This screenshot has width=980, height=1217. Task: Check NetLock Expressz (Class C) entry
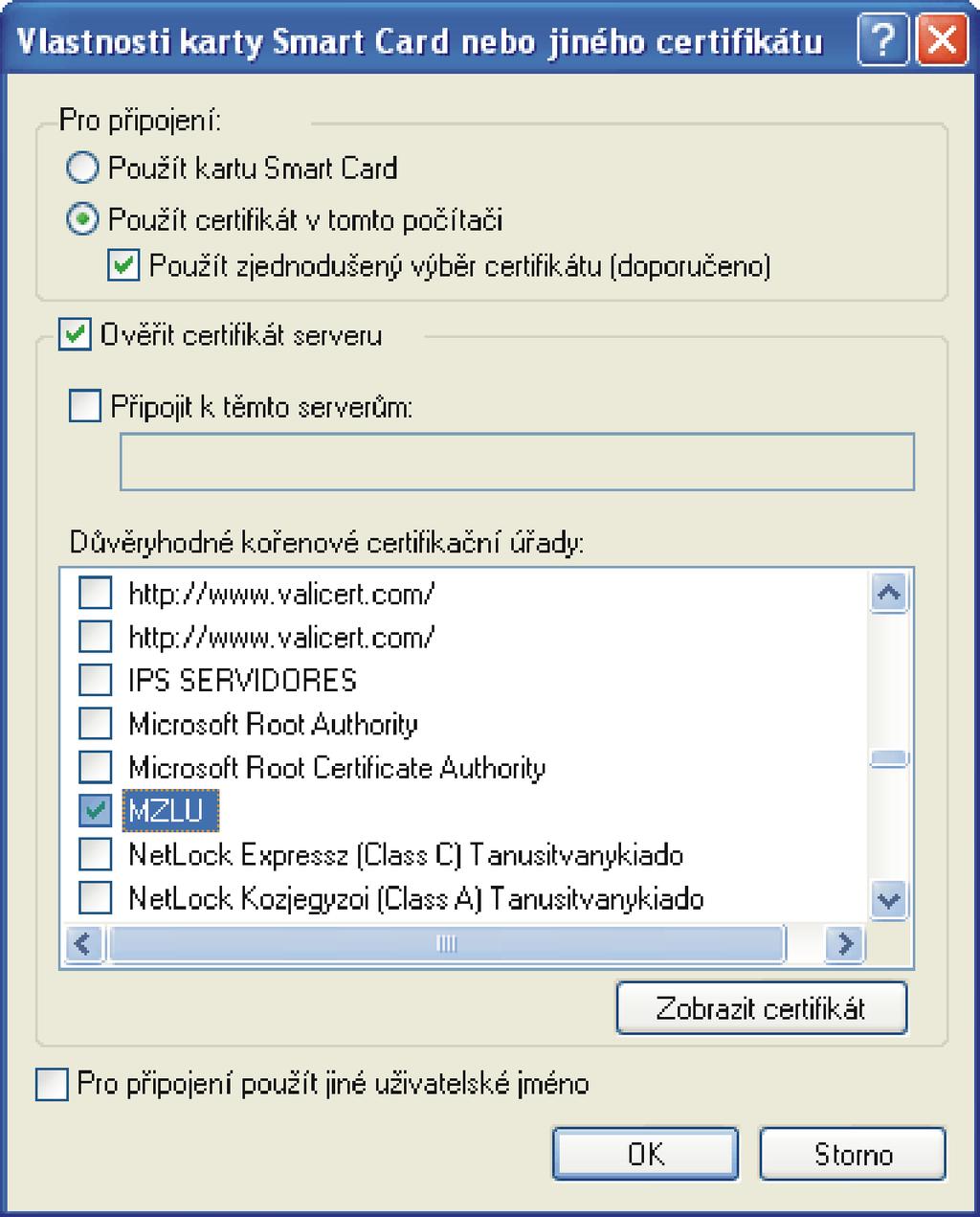pyautogui.click(x=95, y=854)
